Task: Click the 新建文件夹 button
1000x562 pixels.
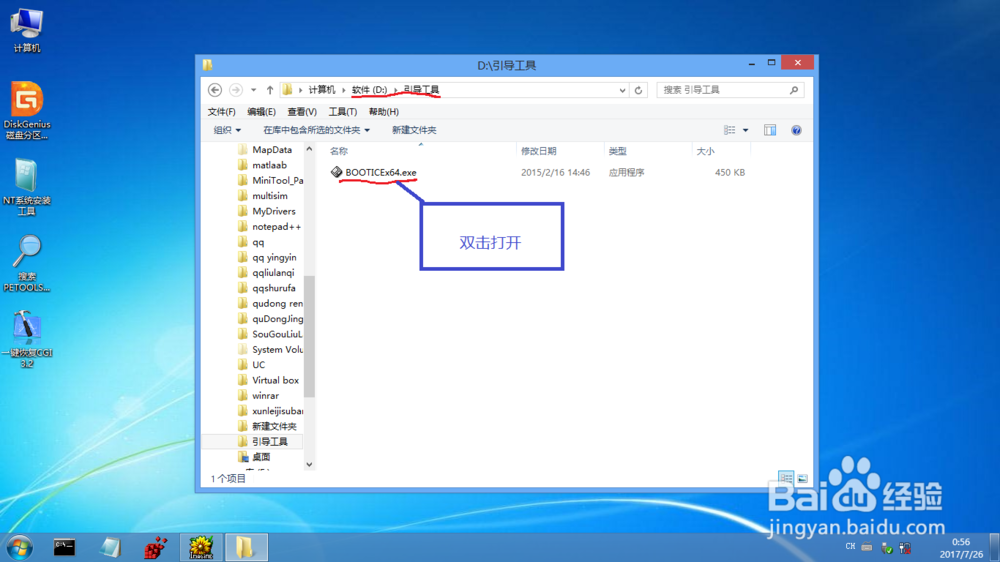Action: (x=414, y=130)
